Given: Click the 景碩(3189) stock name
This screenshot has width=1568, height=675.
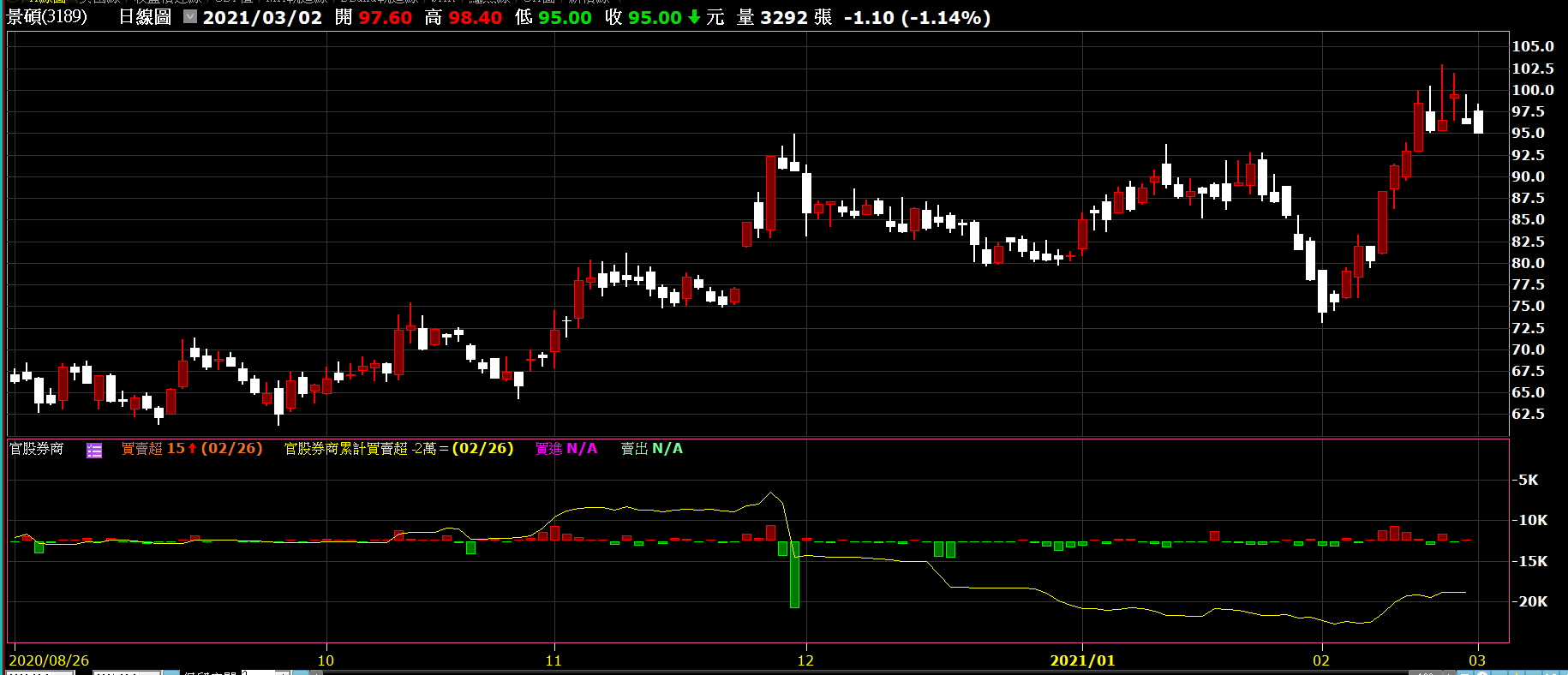Looking at the screenshot, I should click(47, 17).
